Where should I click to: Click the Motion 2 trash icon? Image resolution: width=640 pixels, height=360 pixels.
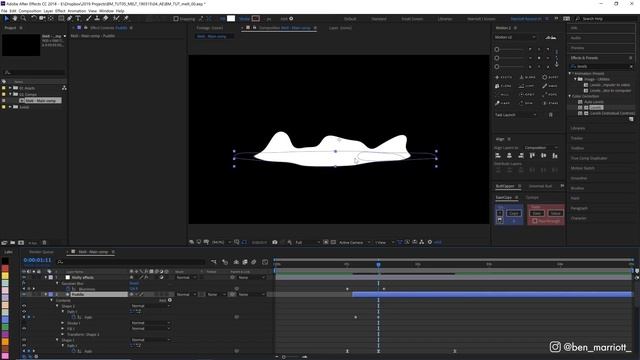tap(551, 115)
